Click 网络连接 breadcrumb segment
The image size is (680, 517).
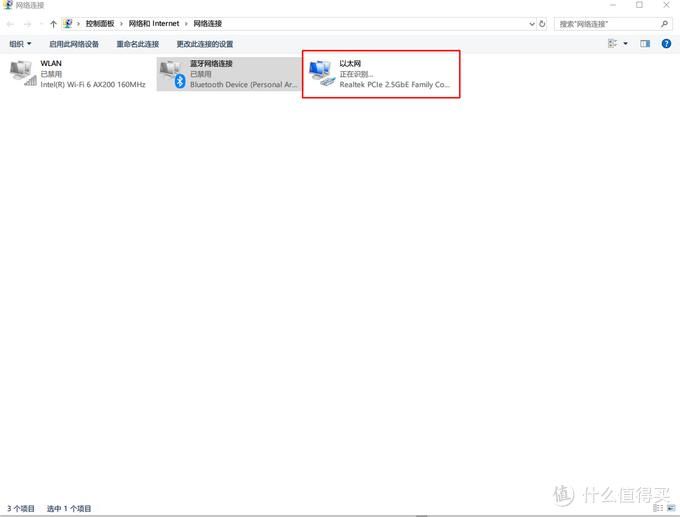tap(207, 23)
